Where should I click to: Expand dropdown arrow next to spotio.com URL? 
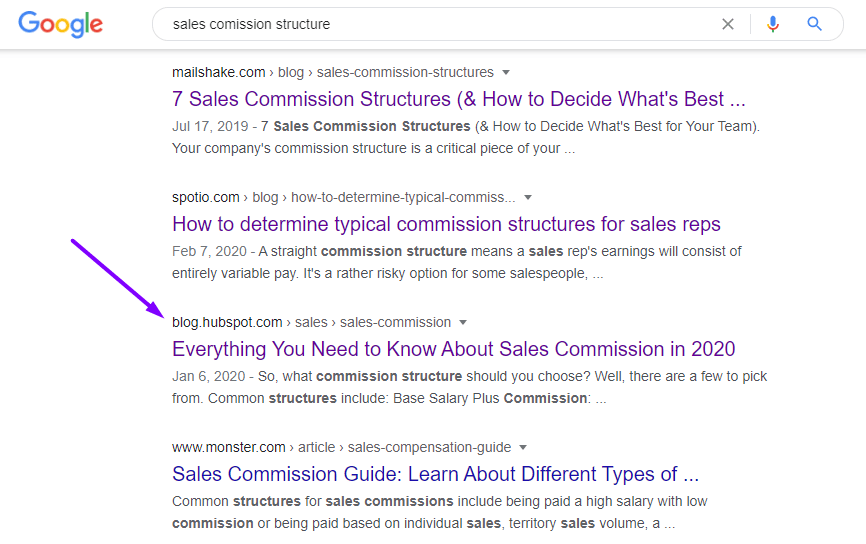pyautogui.click(x=528, y=197)
